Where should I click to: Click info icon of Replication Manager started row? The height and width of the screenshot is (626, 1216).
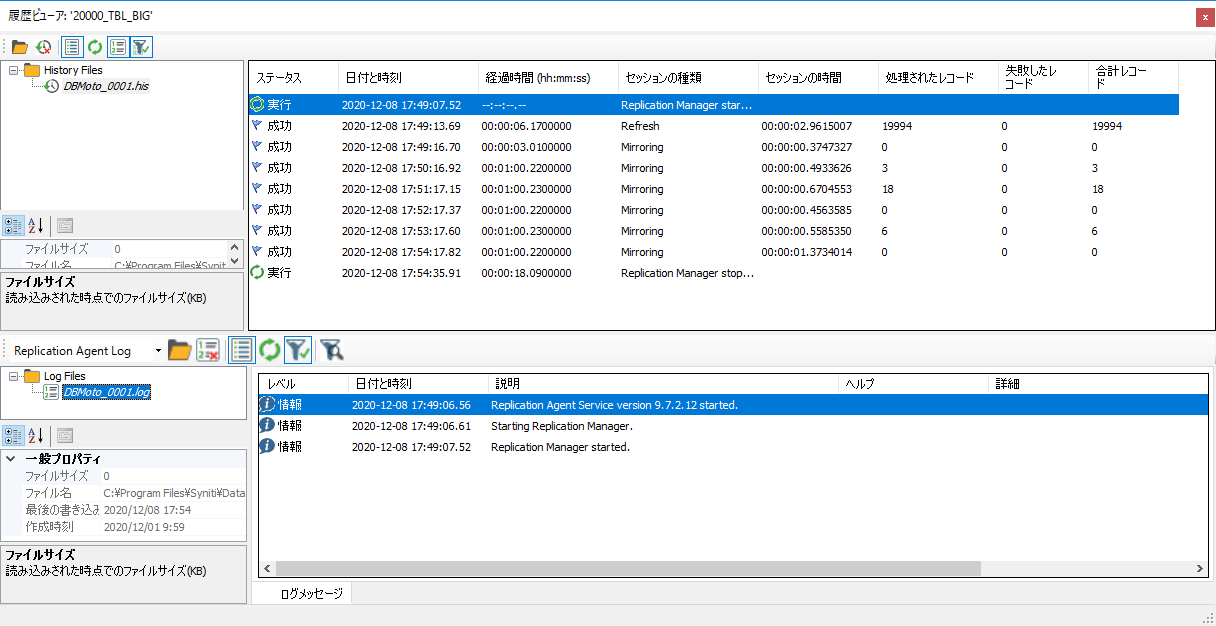pyautogui.click(x=267, y=447)
